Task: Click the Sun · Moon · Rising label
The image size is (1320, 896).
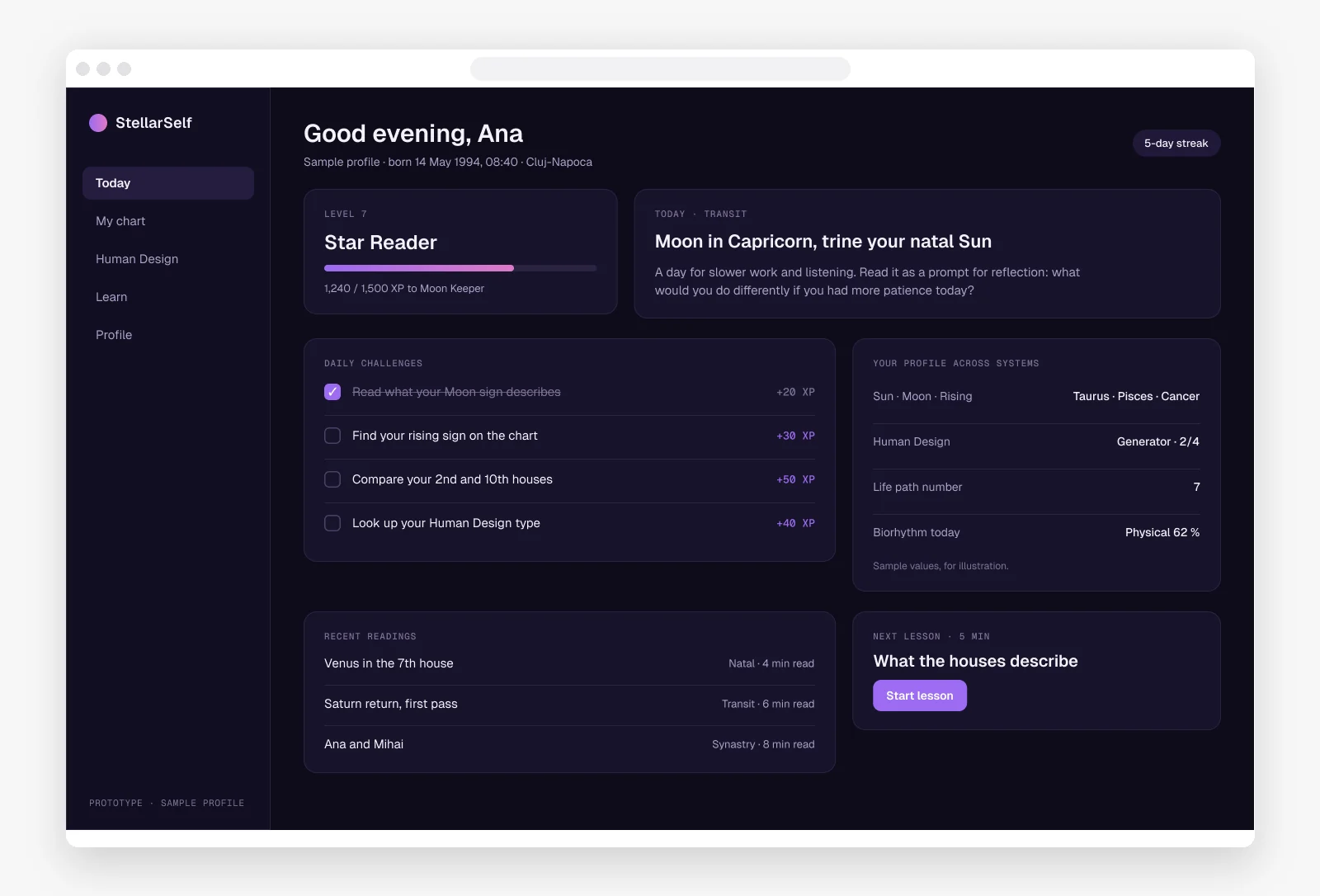Action: click(922, 396)
